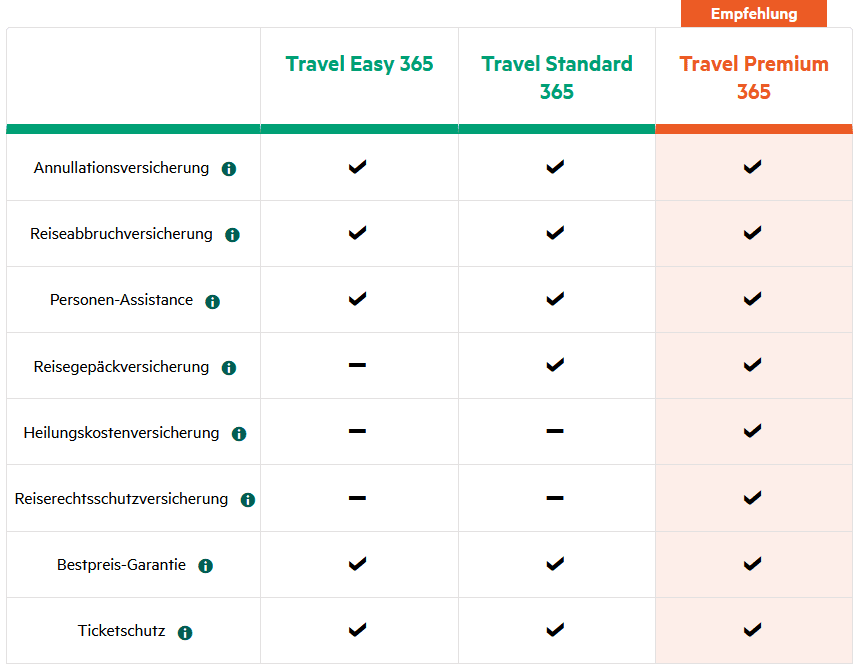Show info for Personen-Assistance
The height and width of the screenshot is (664, 855).
point(212,301)
